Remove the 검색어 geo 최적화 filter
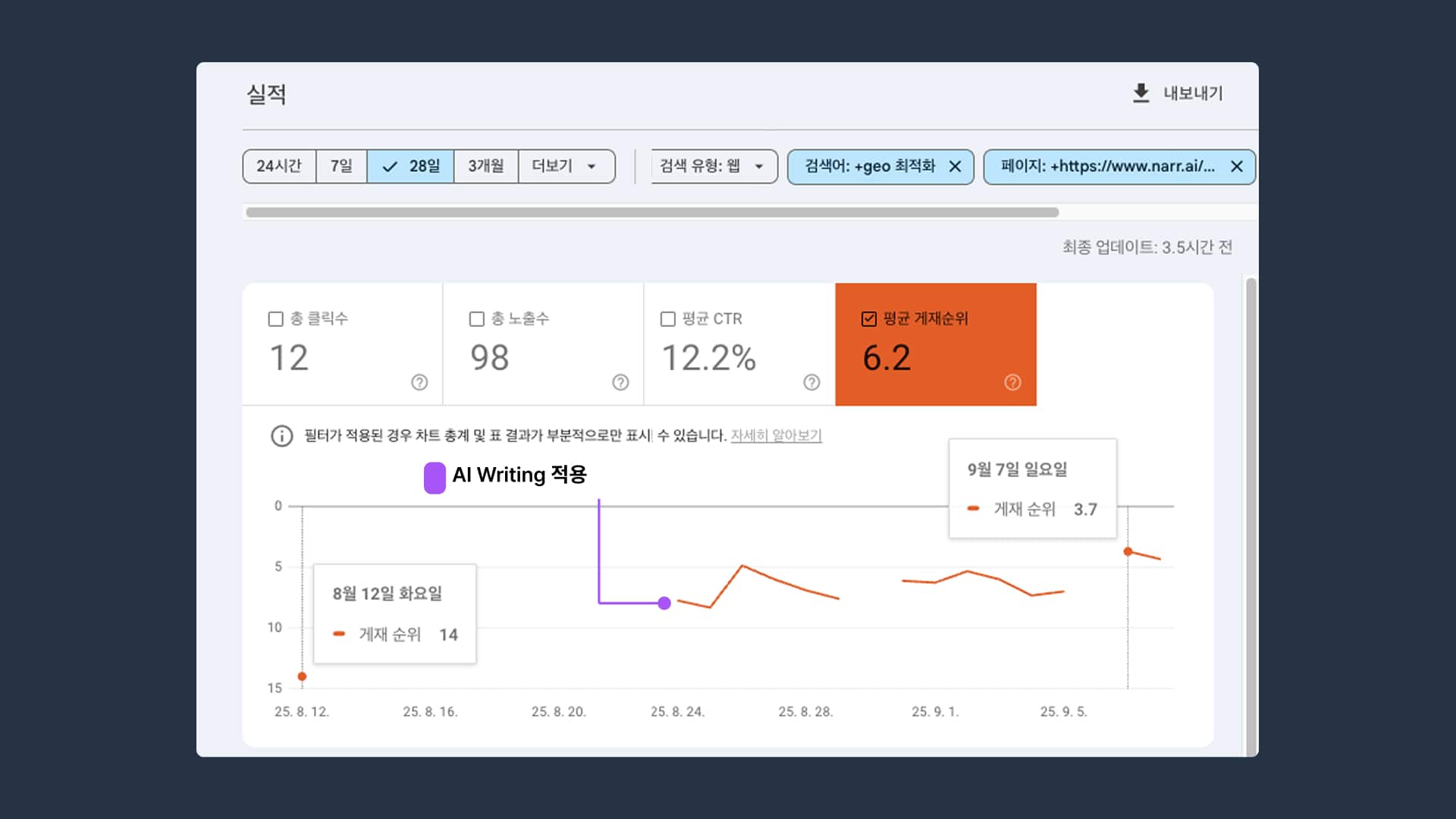This screenshot has width=1456, height=819. tap(955, 167)
